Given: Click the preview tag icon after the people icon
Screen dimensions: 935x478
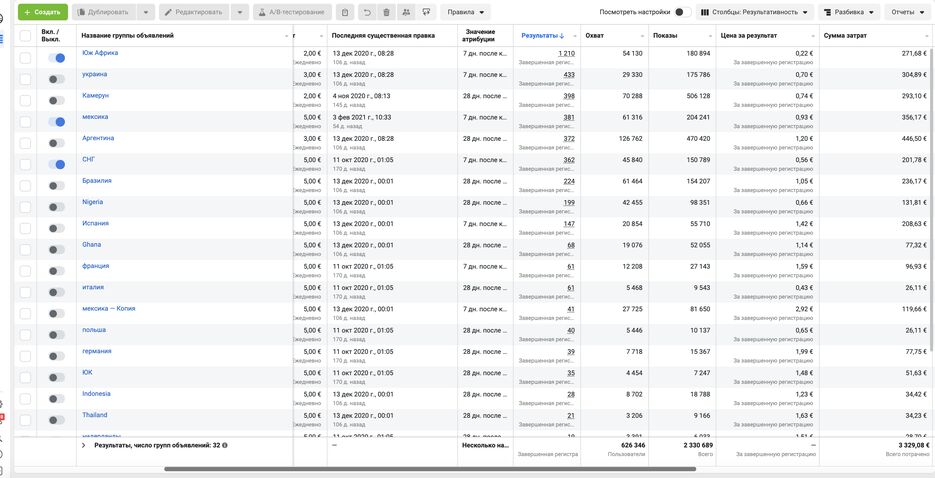Looking at the screenshot, I should click(x=426, y=12).
